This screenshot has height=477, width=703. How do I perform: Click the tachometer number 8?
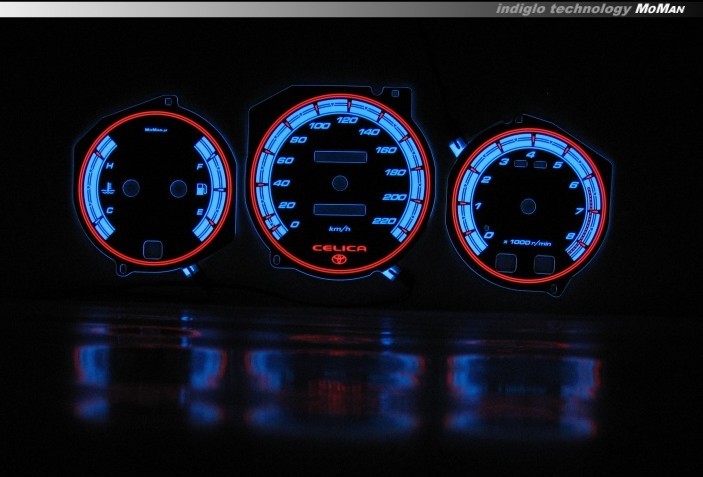pos(571,236)
